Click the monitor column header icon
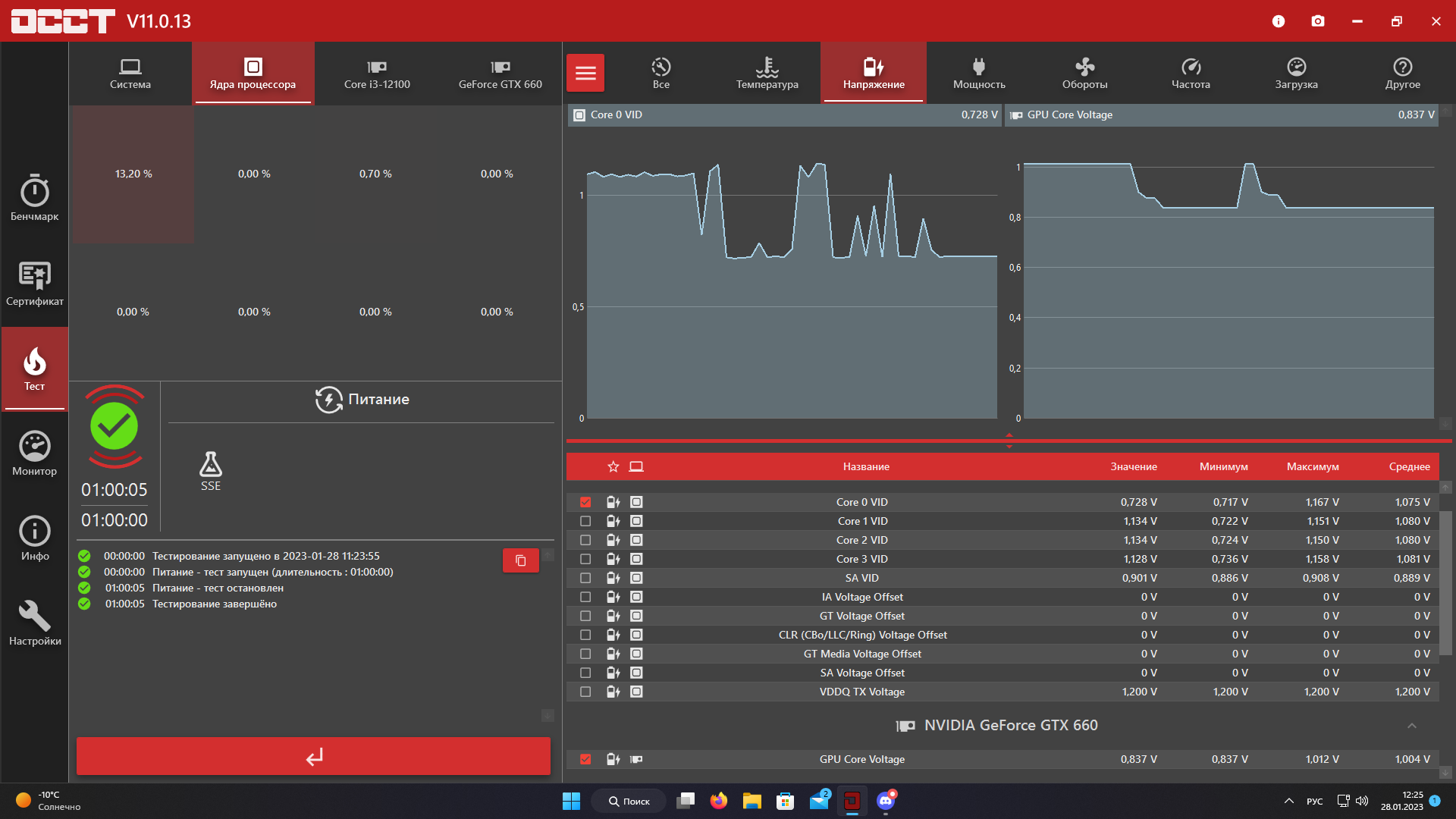The width and height of the screenshot is (1456, 819). pos(636,466)
